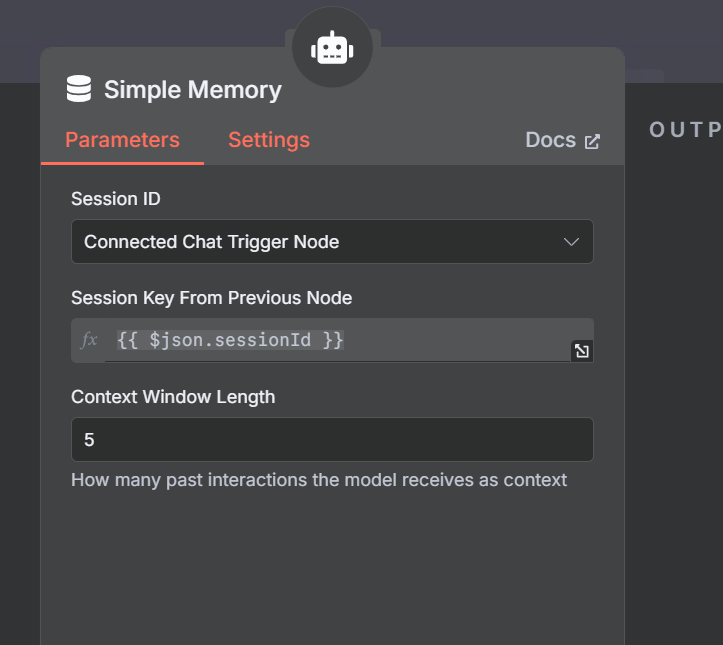Viewport: 723px width, 645px height.
Task: Click the fx expression icon
Action: point(89,340)
